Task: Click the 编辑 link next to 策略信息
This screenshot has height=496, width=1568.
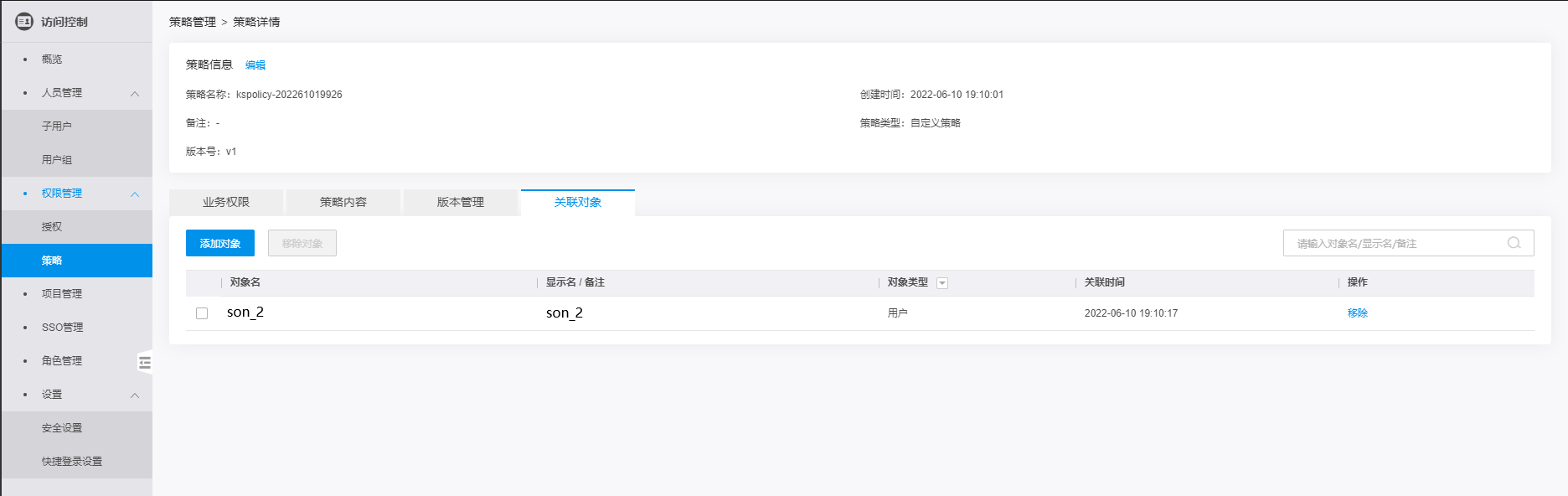Action: [255, 65]
